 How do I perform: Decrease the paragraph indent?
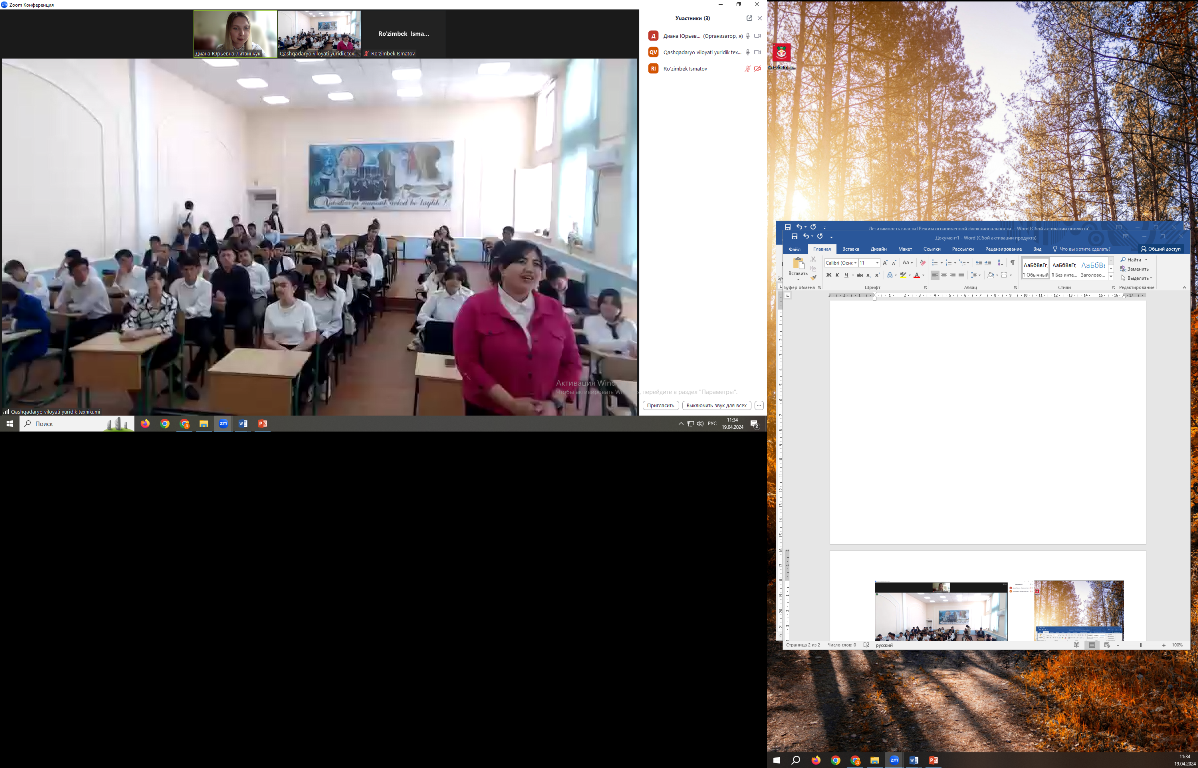(x=979, y=263)
